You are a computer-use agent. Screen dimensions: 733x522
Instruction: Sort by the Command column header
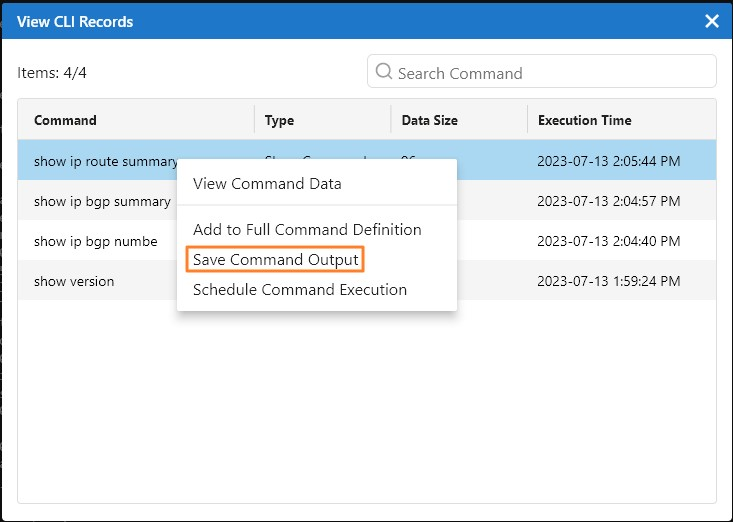click(x=66, y=120)
